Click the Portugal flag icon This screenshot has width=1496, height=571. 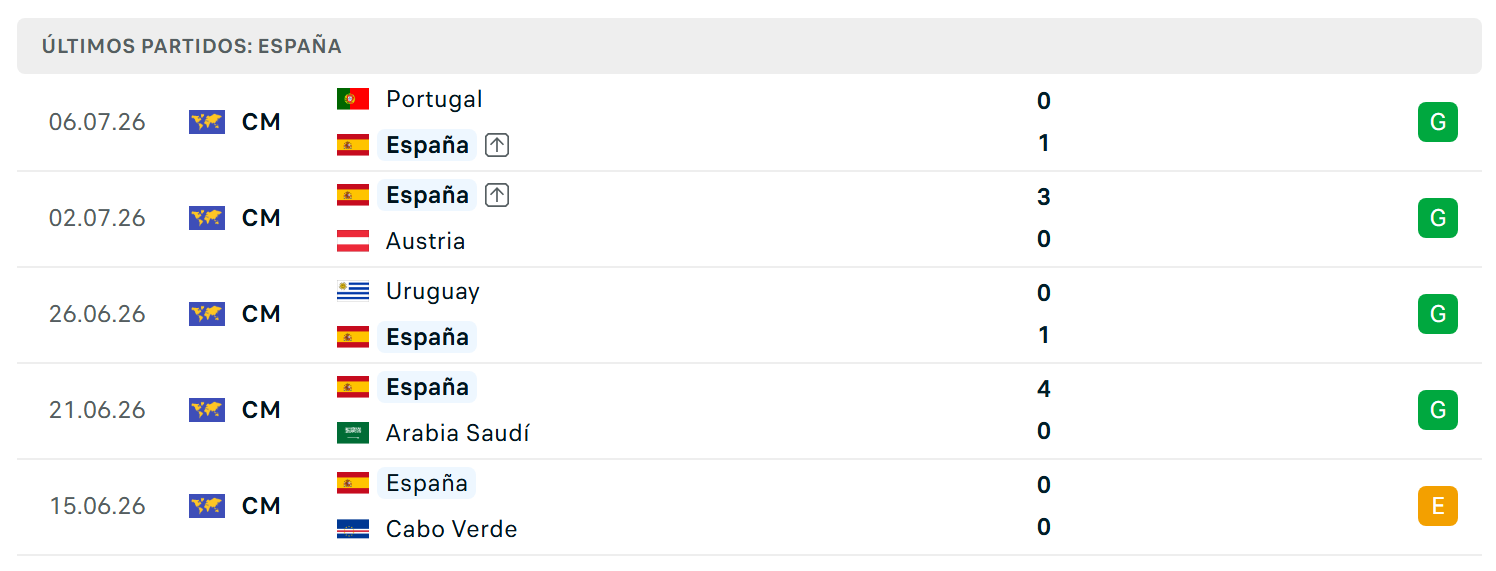pyautogui.click(x=353, y=99)
